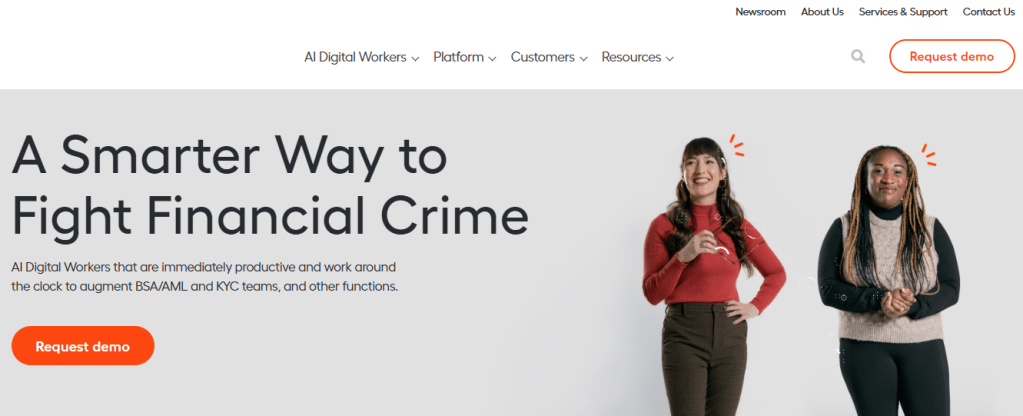
Task: Click the search magnifier icon
Action: click(858, 57)
